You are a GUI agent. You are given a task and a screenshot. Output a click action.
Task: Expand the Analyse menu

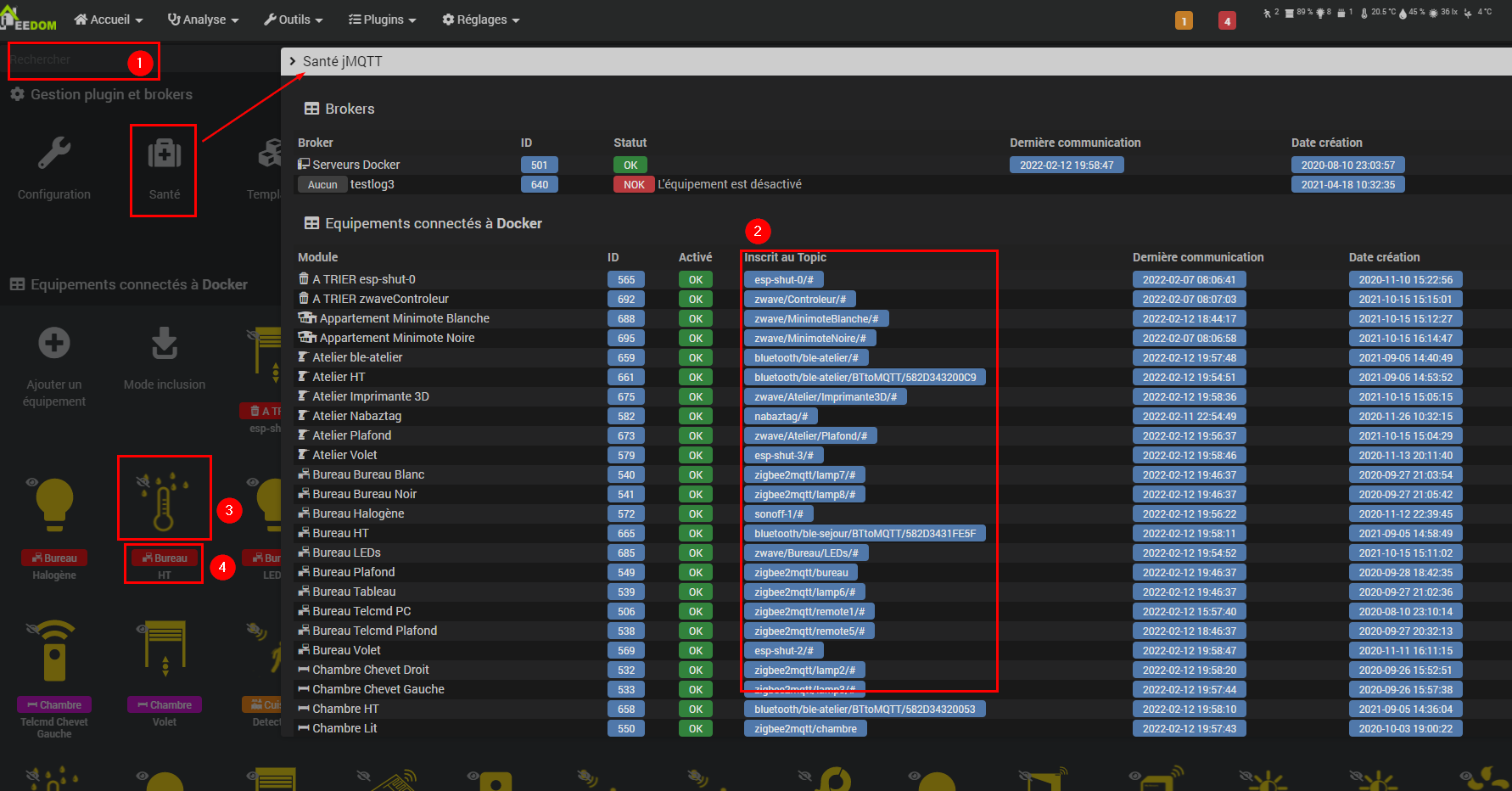204,20
